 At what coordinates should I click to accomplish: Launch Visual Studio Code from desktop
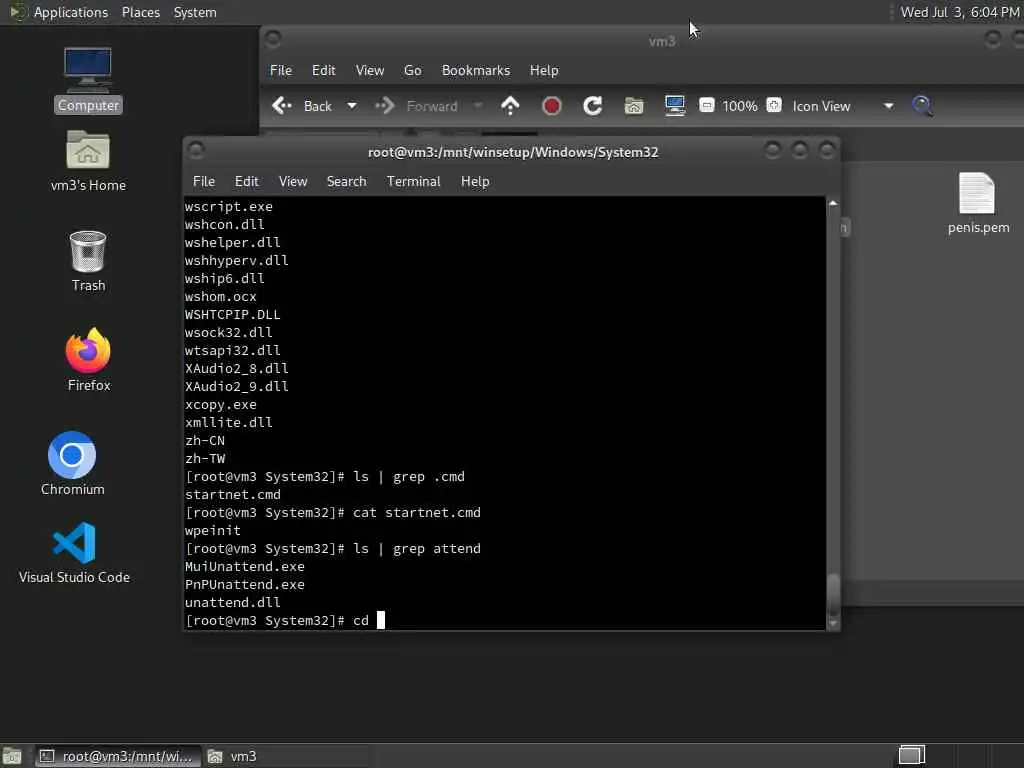click(x=74, y=552)
